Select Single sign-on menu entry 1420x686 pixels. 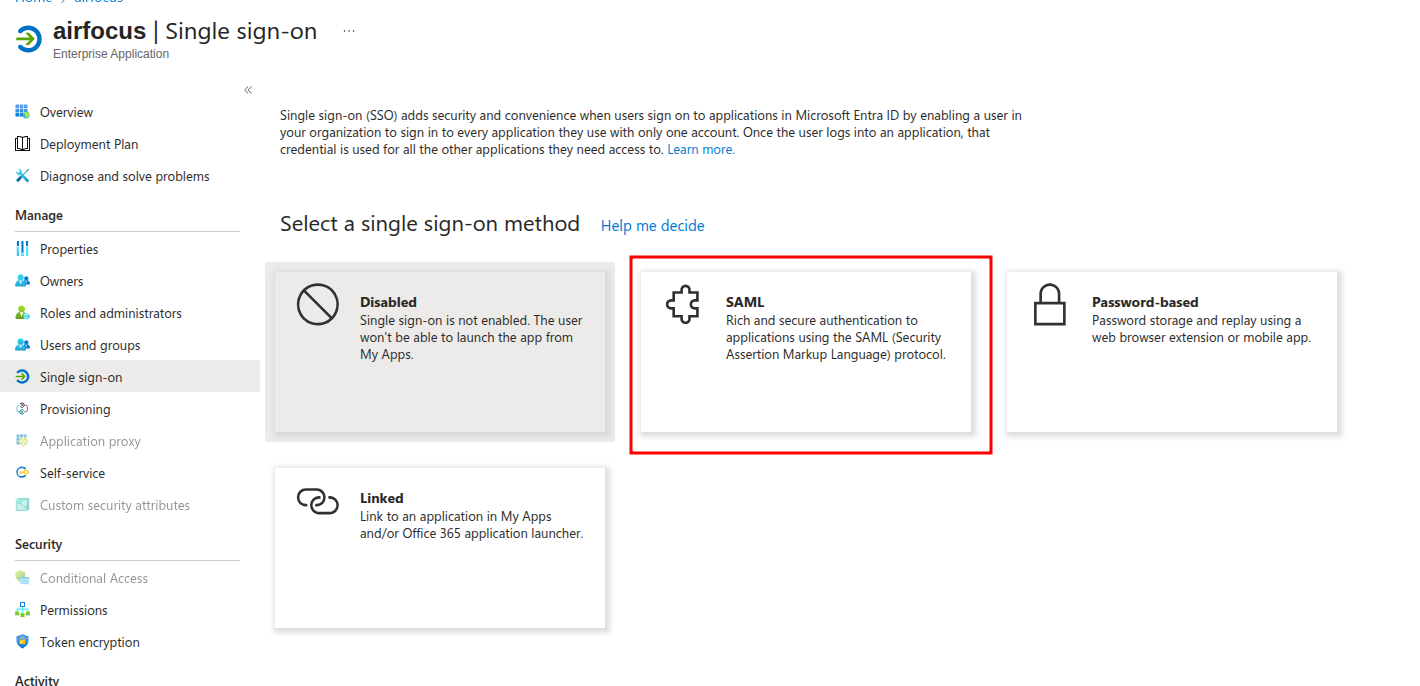(130, 377)
